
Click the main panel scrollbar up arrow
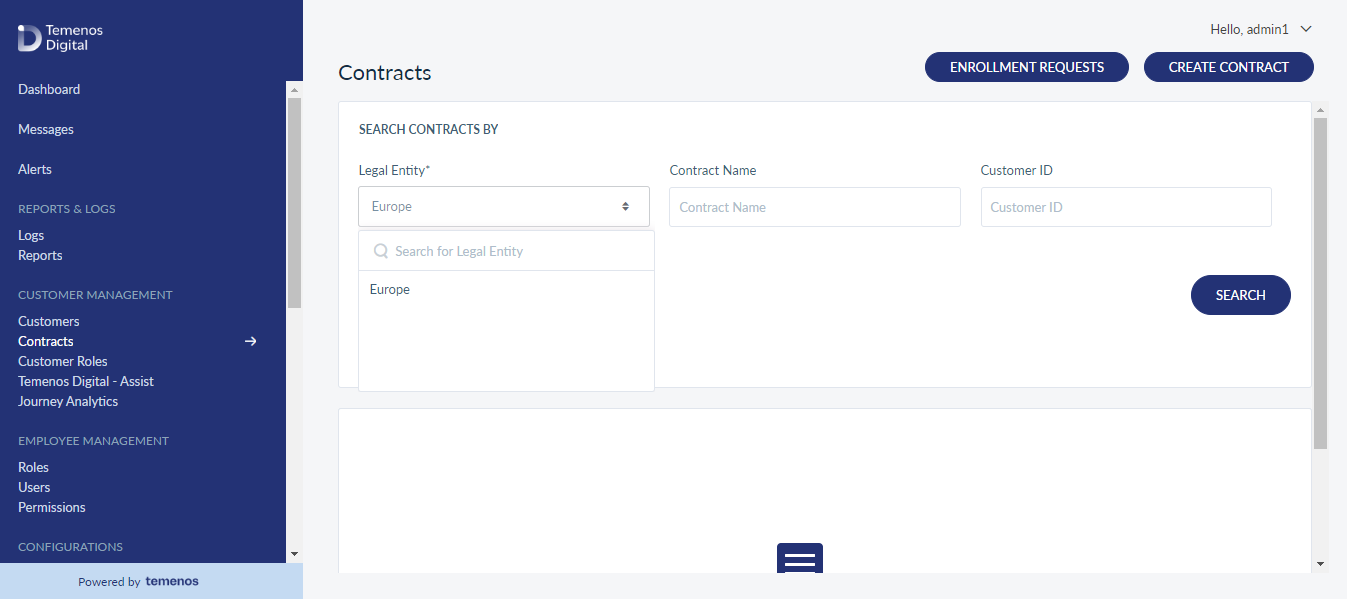(1320, 110)
